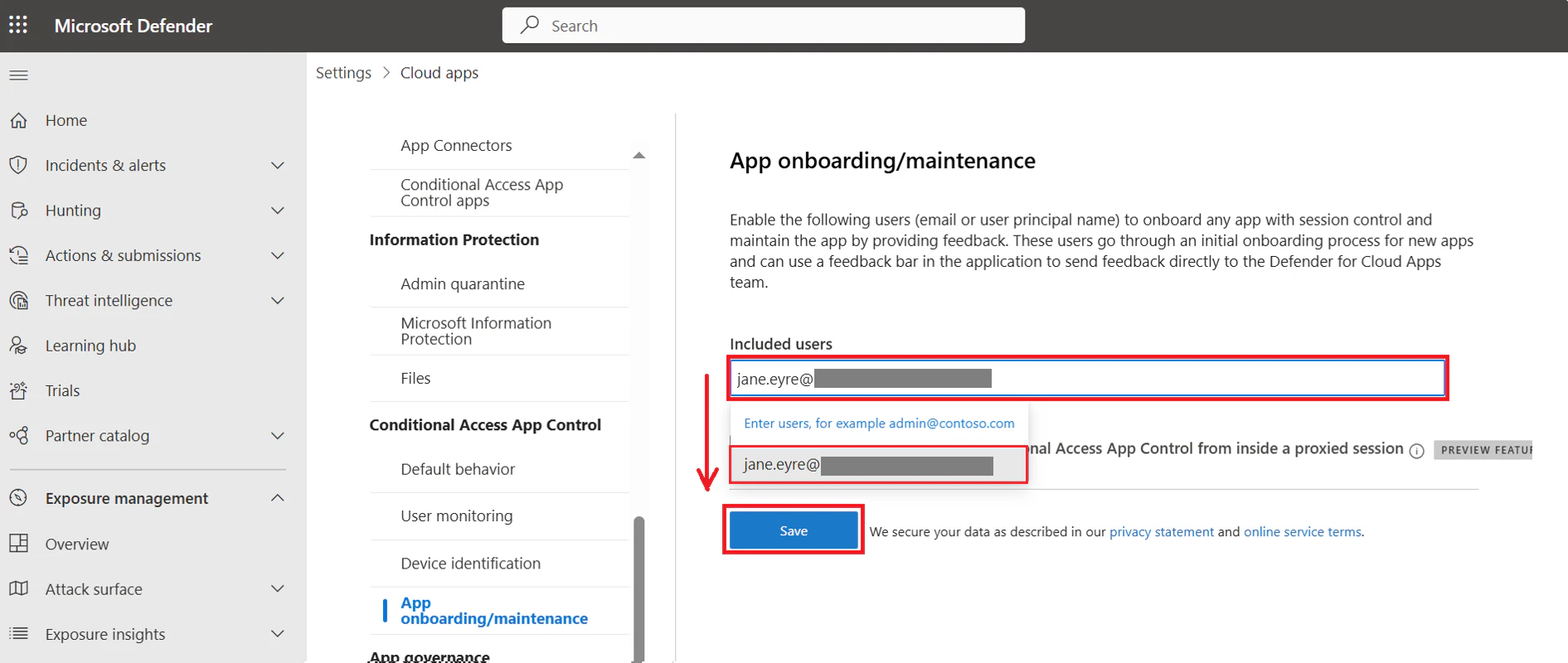Click the Trials icon in sidebar
The image size is (1568, 663).
point(18,390)
